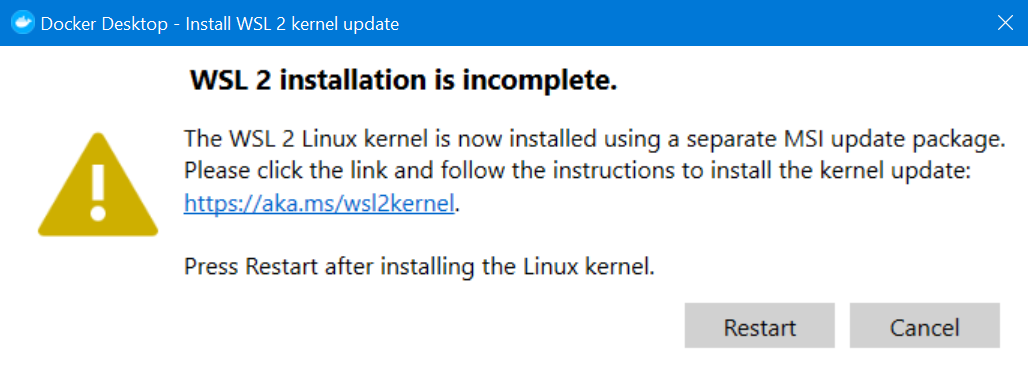Close the dialog with the X button
The image size is (1028, 375).
coord(1005,23)
